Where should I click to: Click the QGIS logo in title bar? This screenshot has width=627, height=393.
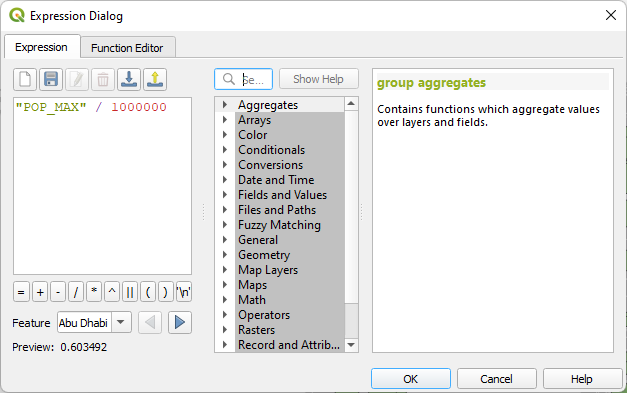(x=17, y=16)
